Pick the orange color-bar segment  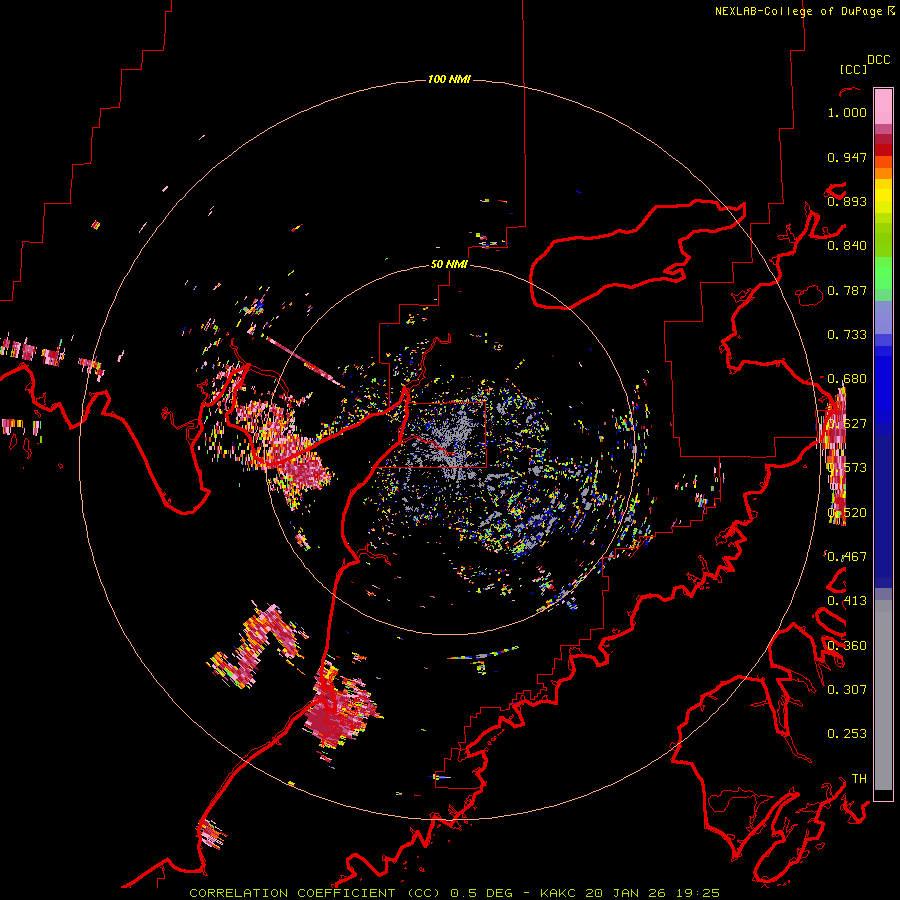[883, 173]
